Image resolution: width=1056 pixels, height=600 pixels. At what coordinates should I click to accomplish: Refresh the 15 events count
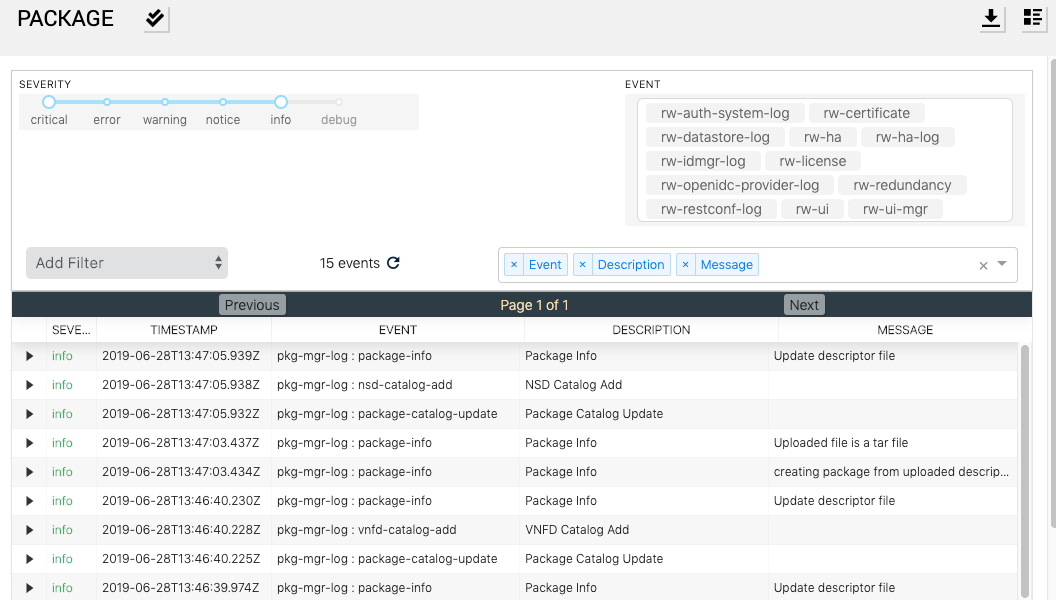click(393, 263)
